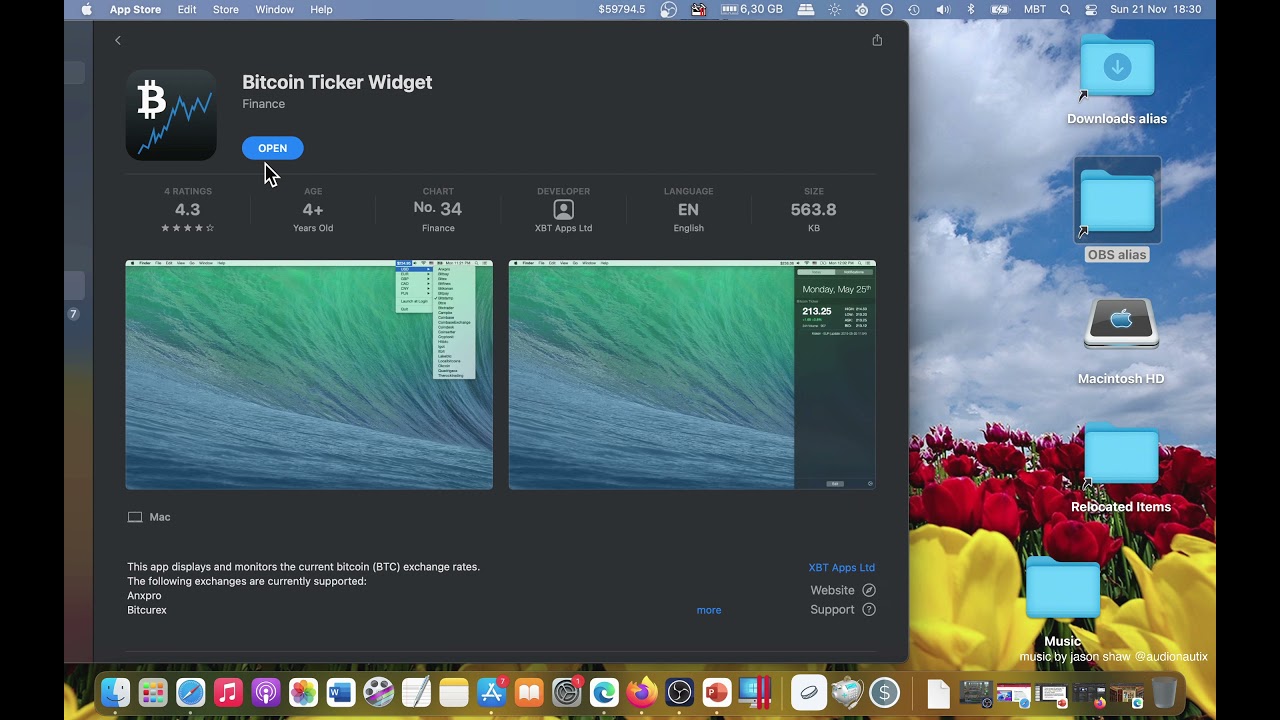Open System Preferences in the Dock

click(x=567, y=692)
